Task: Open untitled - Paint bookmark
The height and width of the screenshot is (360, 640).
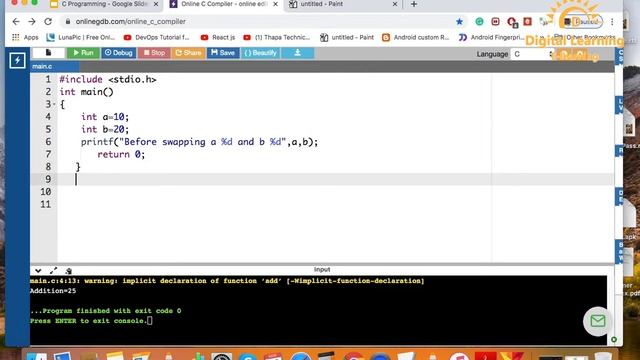Action: [347, 38]
